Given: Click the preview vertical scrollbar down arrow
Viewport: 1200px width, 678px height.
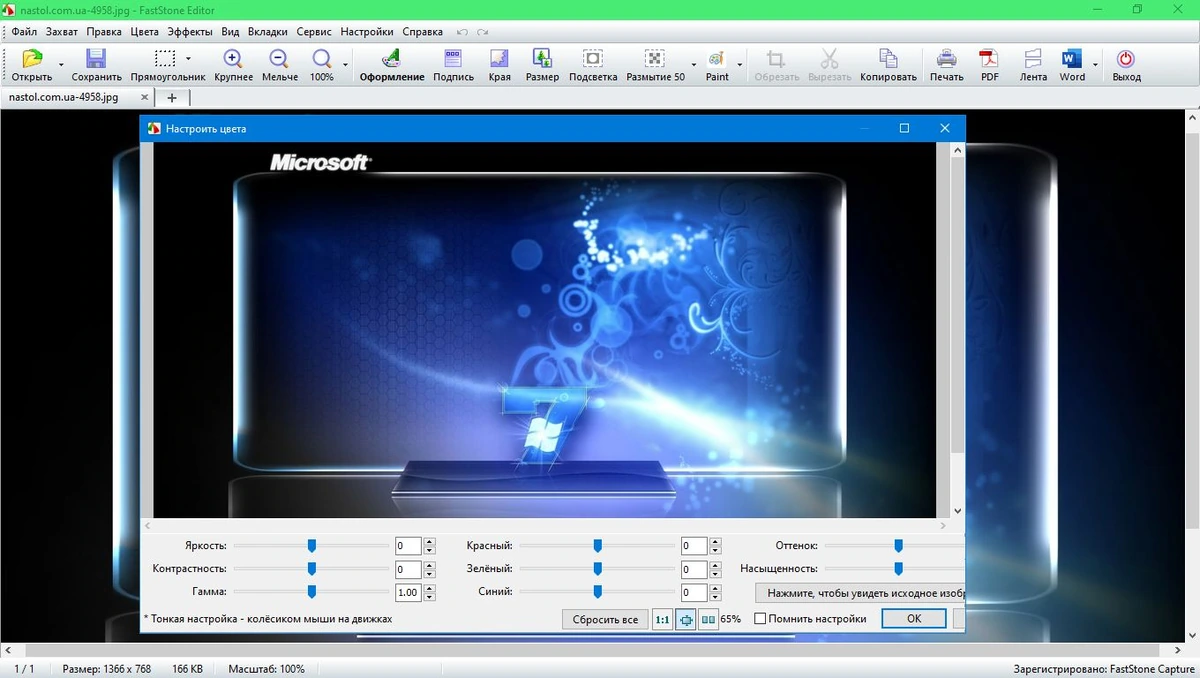Looking at the screenshot, I should [x=957, y=510].
